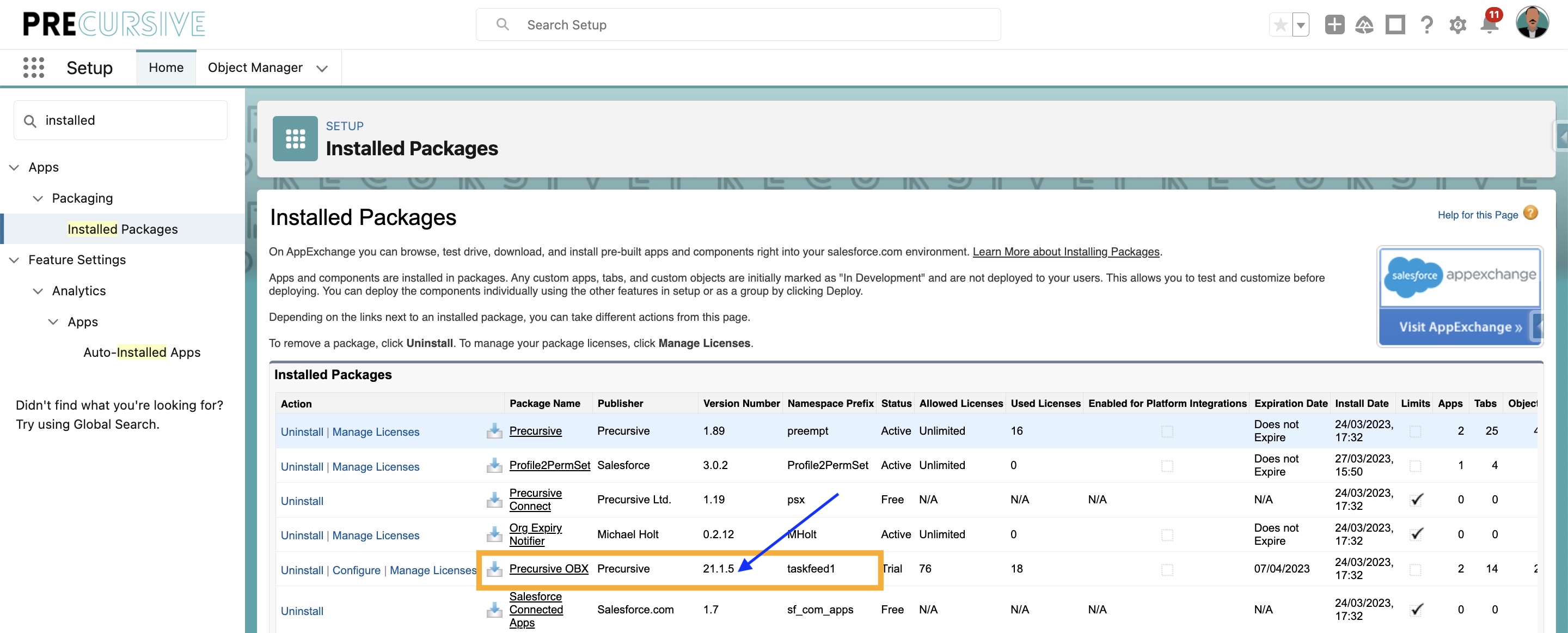Click the Help for this Page icon
Image resolution: width=1568 pixels, height=633 pixels.
(1531, 213)
